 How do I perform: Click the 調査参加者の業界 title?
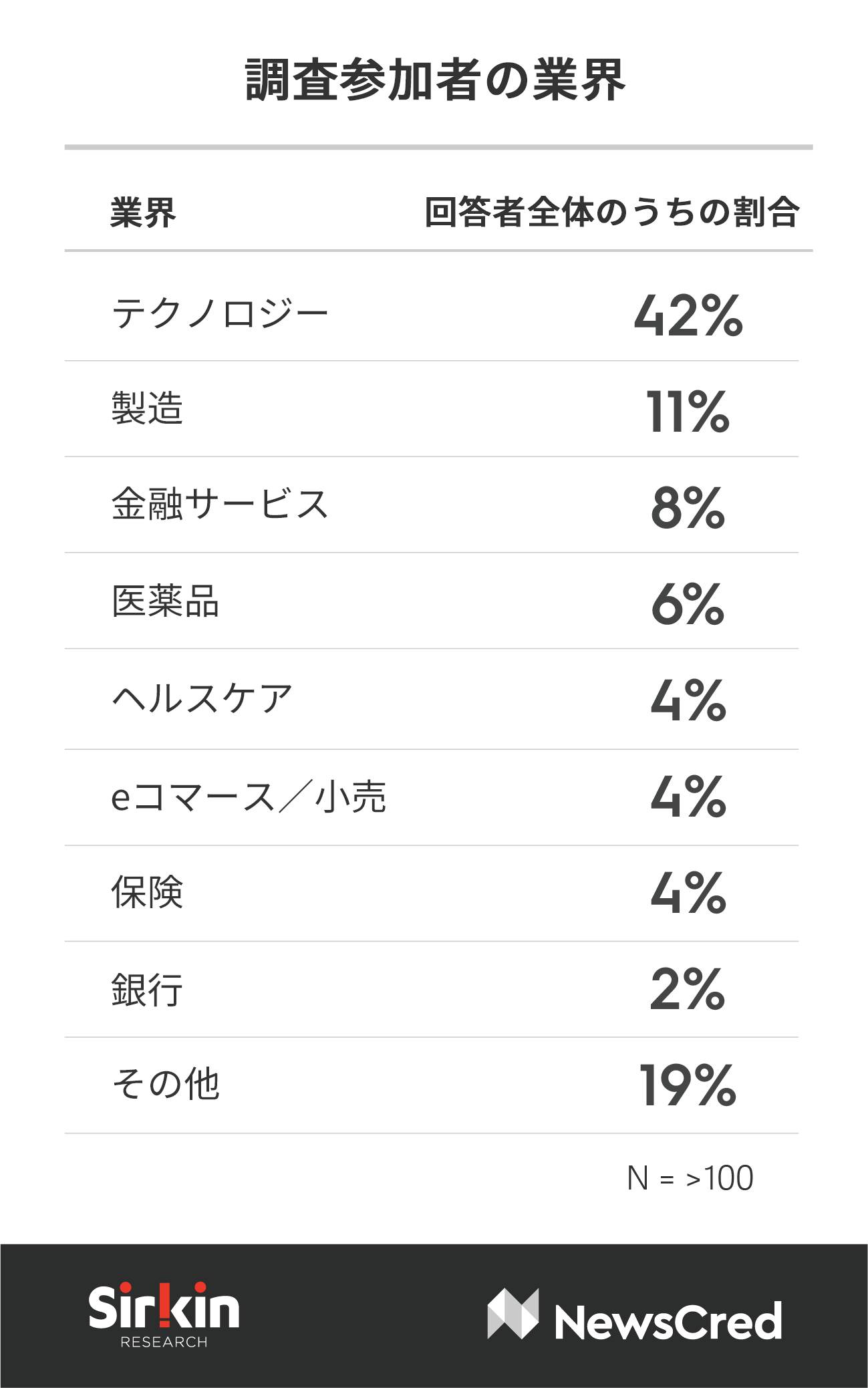point(435,80)
